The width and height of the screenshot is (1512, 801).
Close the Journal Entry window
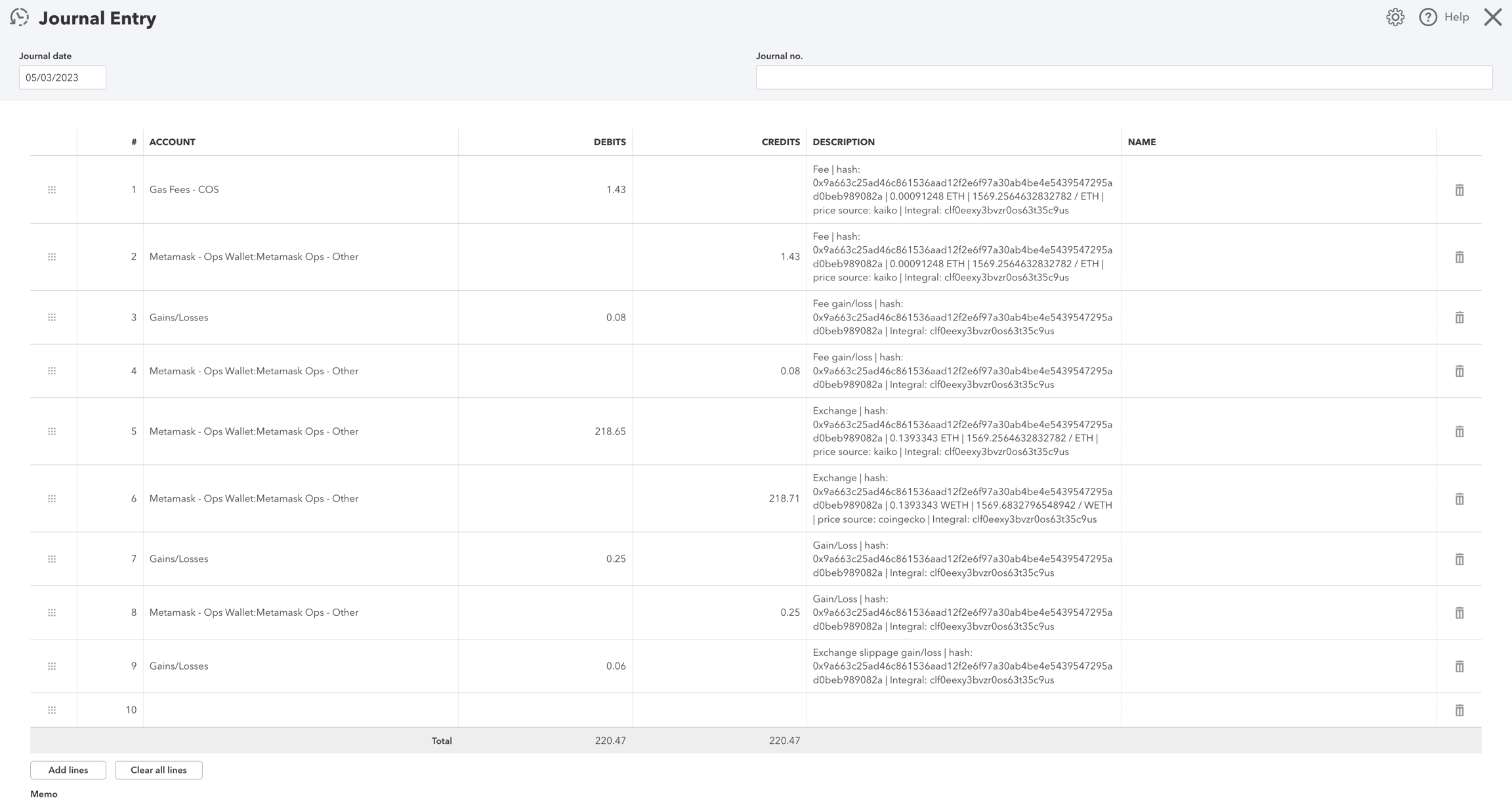point(1492,17)
